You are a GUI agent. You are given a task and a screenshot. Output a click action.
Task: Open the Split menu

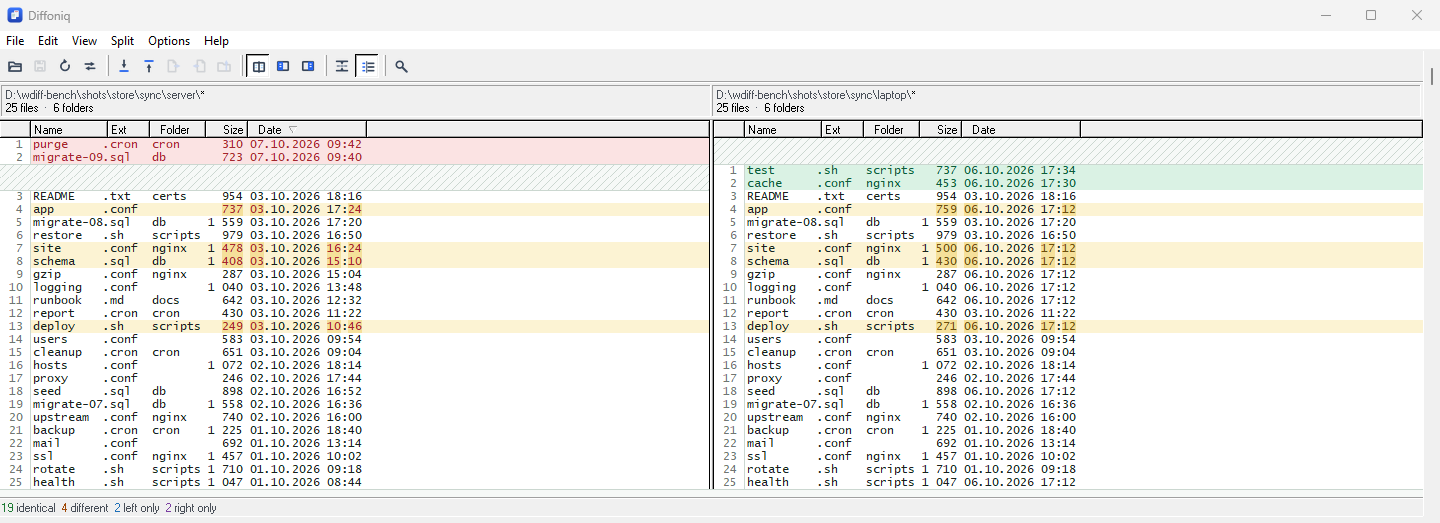123,41
